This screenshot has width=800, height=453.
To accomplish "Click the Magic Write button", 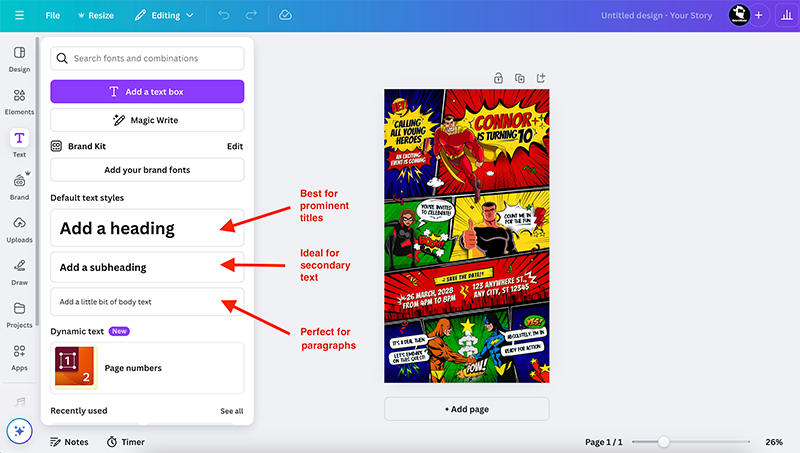I will tap(147, 120).
